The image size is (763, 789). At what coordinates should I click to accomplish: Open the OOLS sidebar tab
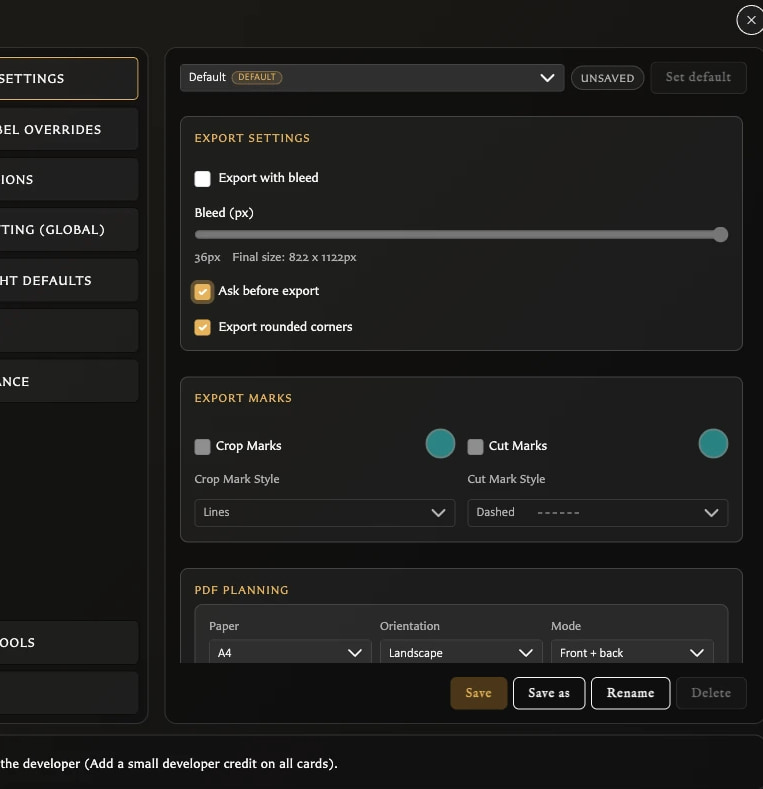[68, 643]
